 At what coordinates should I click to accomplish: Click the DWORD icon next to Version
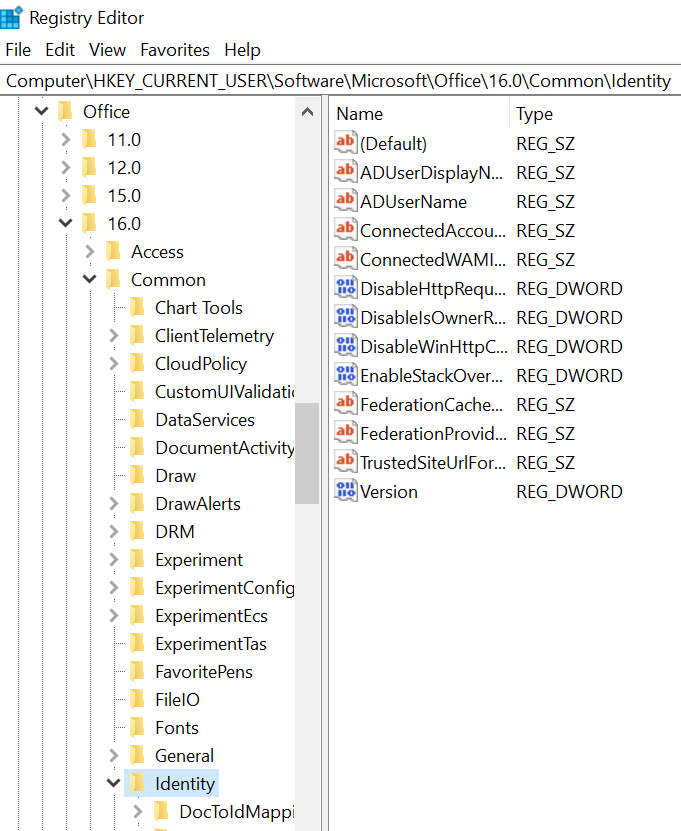point(345,491)
